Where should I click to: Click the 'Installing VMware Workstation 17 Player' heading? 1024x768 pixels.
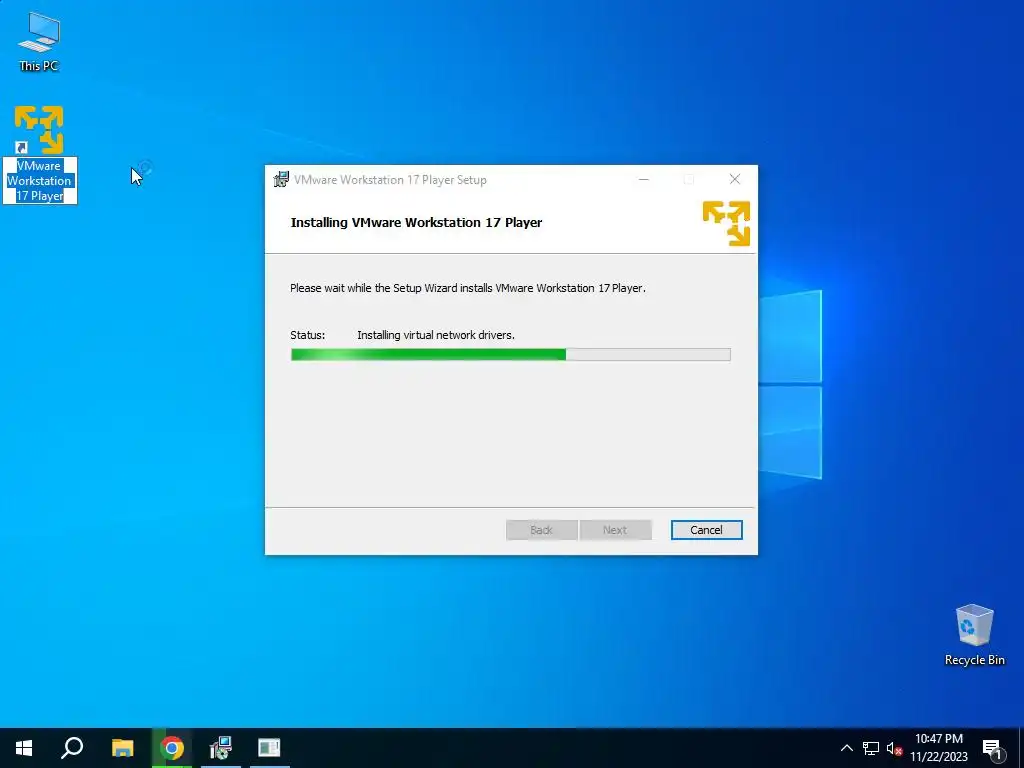416,223
